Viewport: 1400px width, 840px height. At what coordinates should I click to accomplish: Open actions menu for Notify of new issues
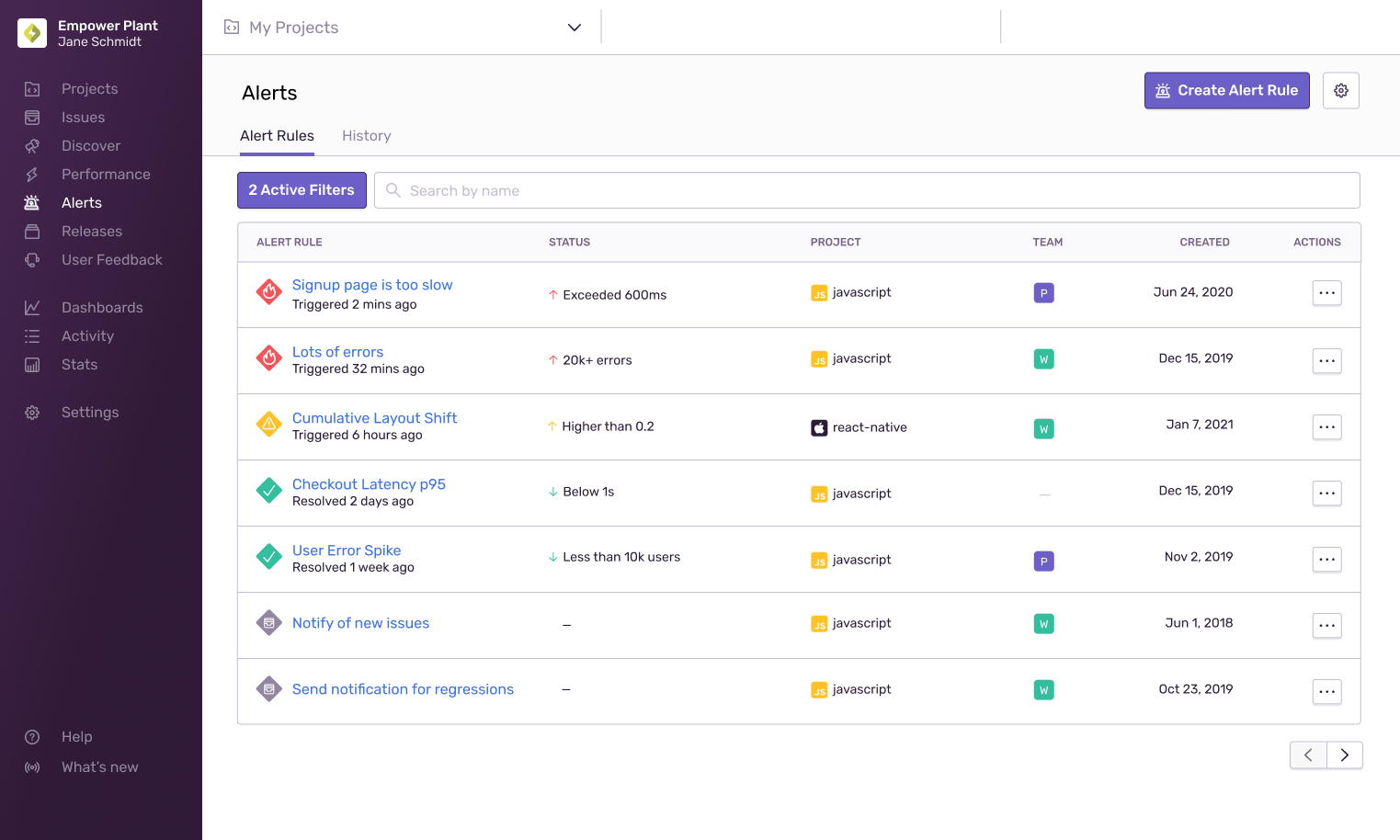tap(1326, 626)
